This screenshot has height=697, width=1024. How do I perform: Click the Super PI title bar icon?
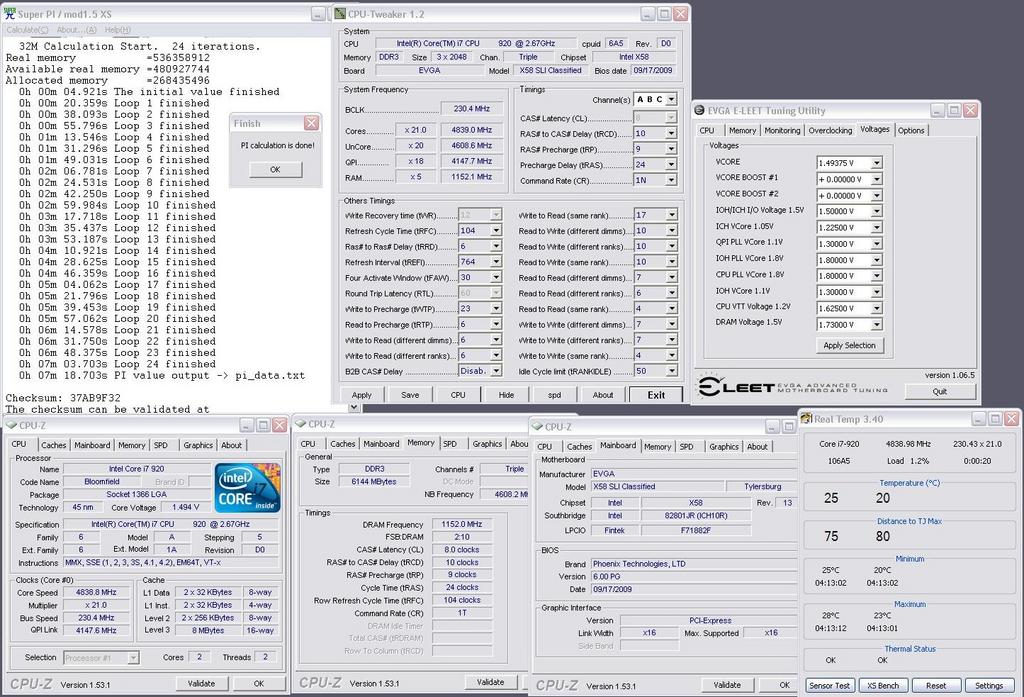click(x=9, y=13)
